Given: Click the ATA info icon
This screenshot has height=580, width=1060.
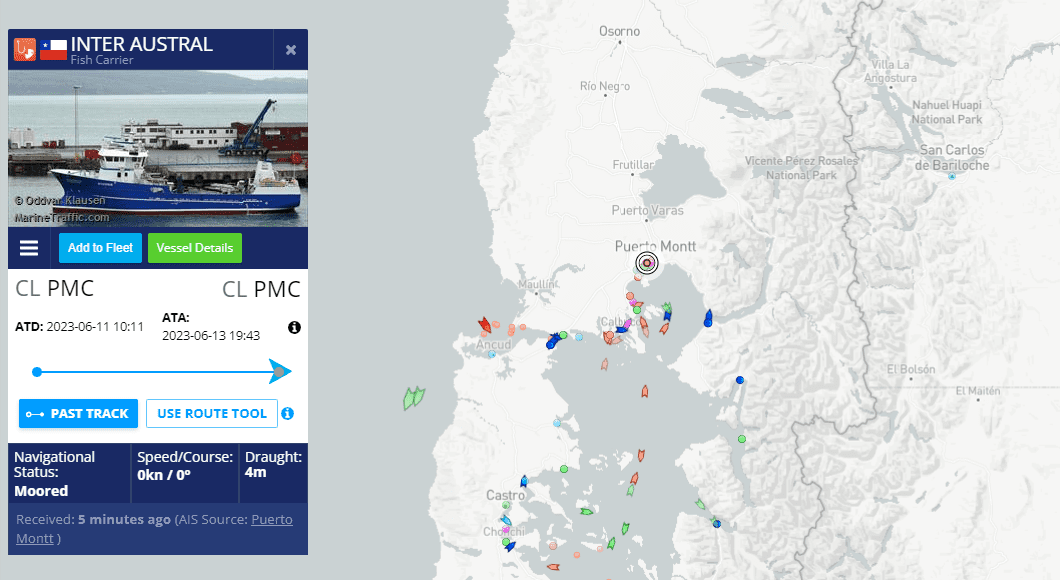Looking at the screenshot, I should point(294,327).
